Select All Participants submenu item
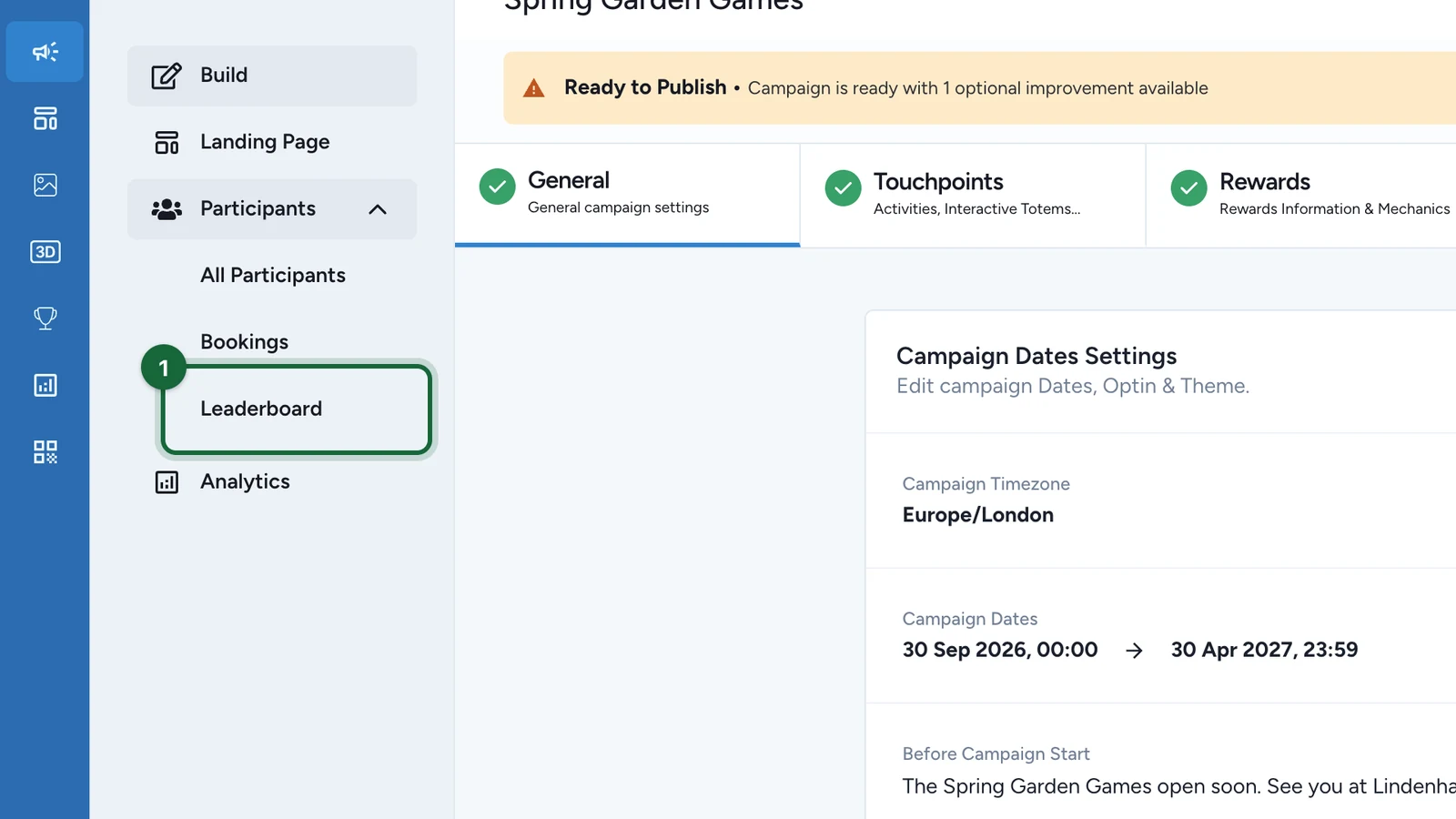 click(273, 275)
